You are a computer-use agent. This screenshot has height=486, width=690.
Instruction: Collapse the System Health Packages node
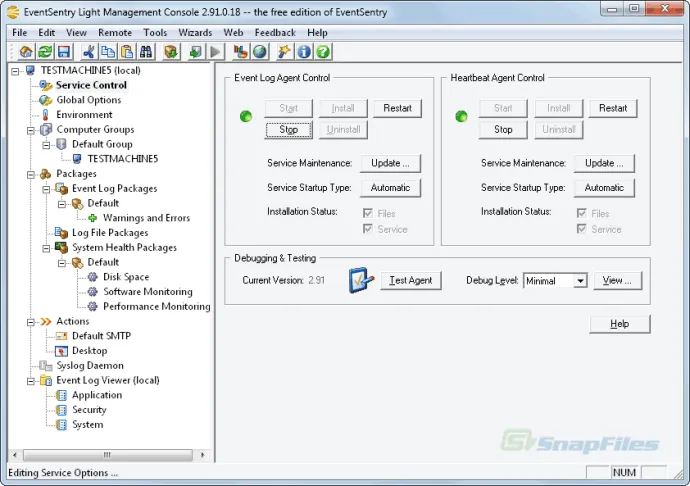46,248
